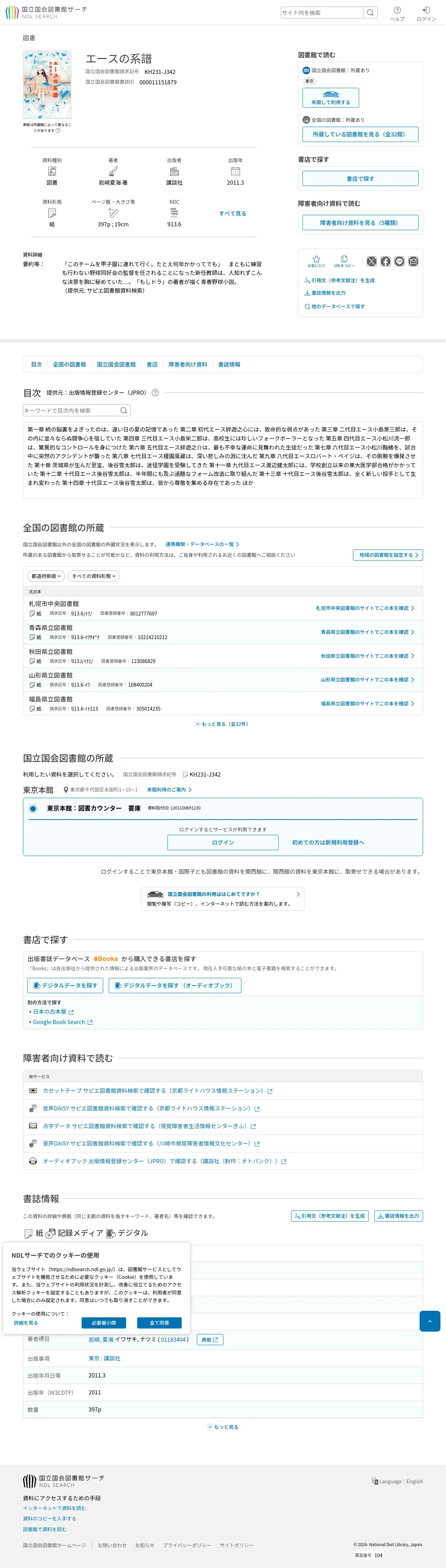Expand もっと見る under 書誌情報 table
The width and height of the screenshot is (446, 1568).
click(223, 1427)
